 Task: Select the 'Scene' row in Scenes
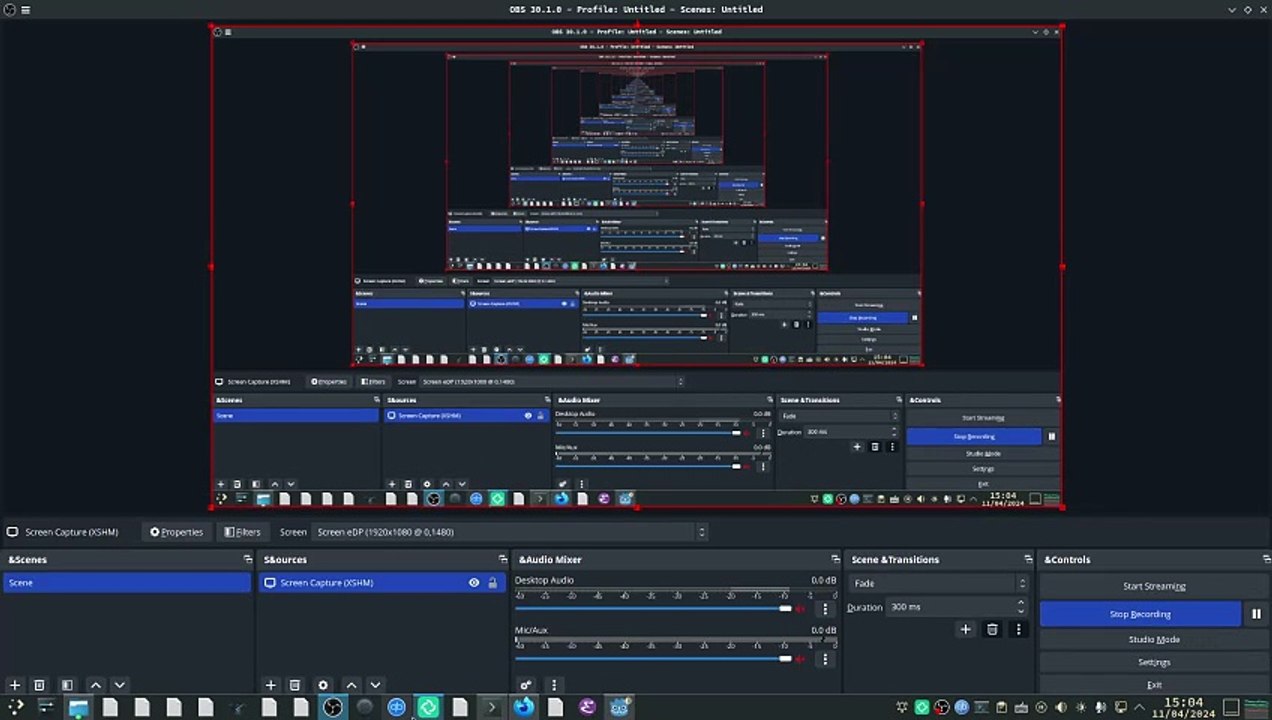127,583
